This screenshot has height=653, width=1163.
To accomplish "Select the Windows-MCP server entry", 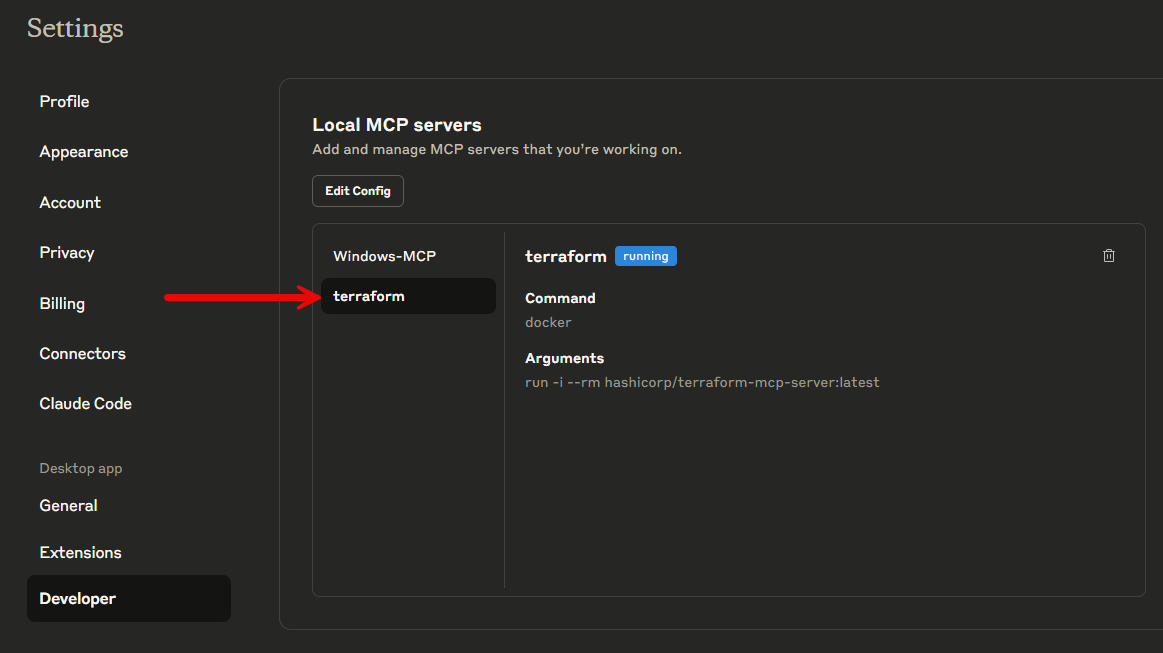I will [x=408, y=256].
